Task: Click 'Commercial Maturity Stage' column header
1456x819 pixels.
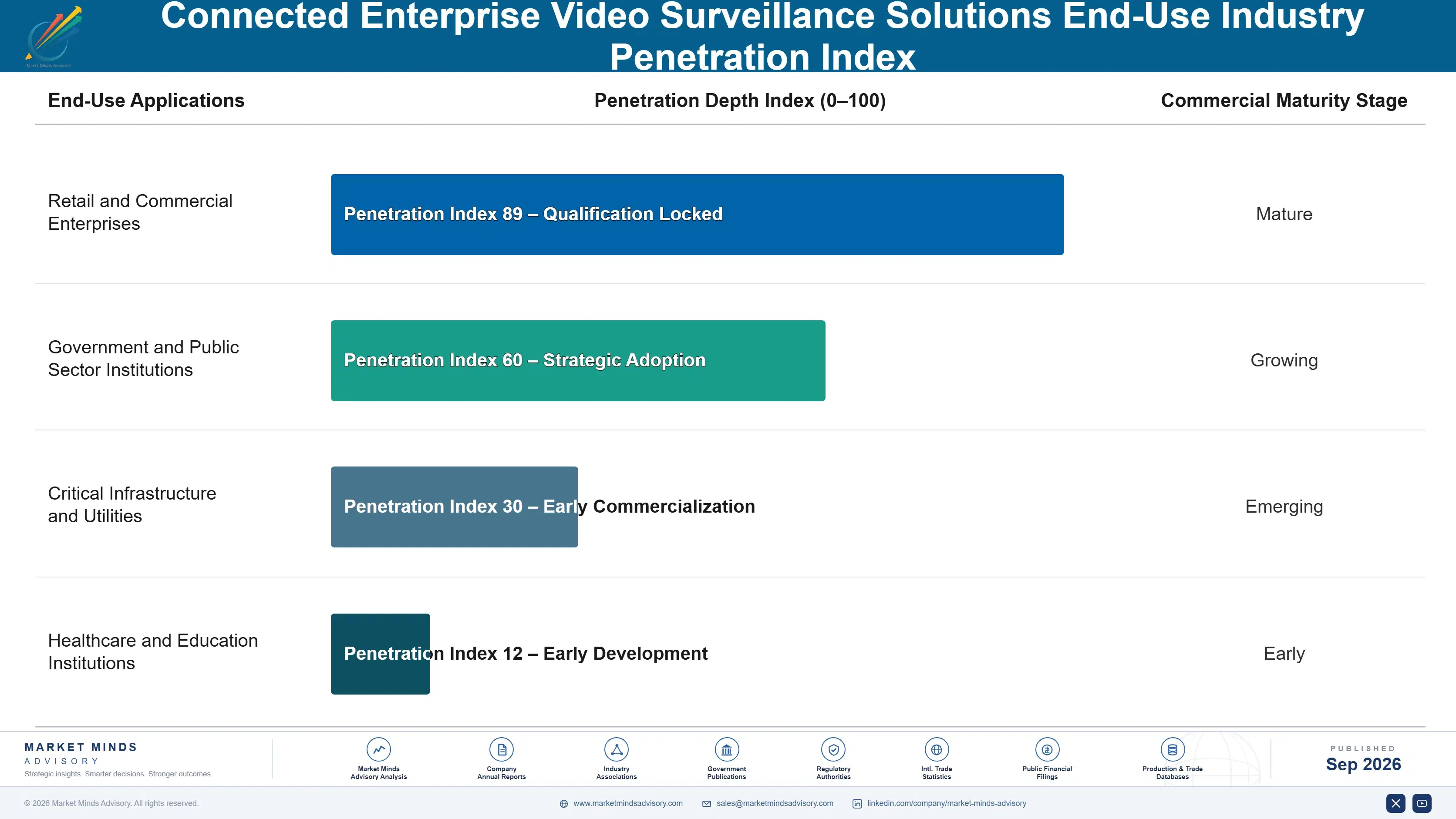Action: coord(1284,101)
